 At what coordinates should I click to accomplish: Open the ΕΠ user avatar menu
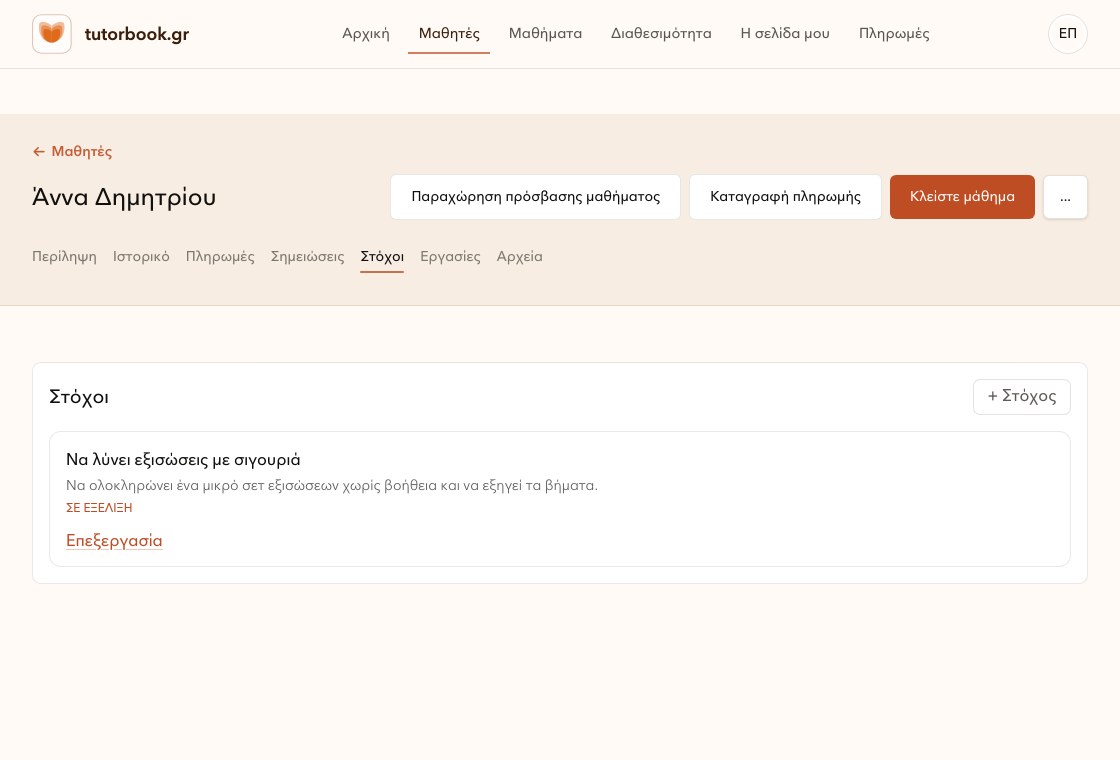pyautogui.click(x=1067, y=34)
